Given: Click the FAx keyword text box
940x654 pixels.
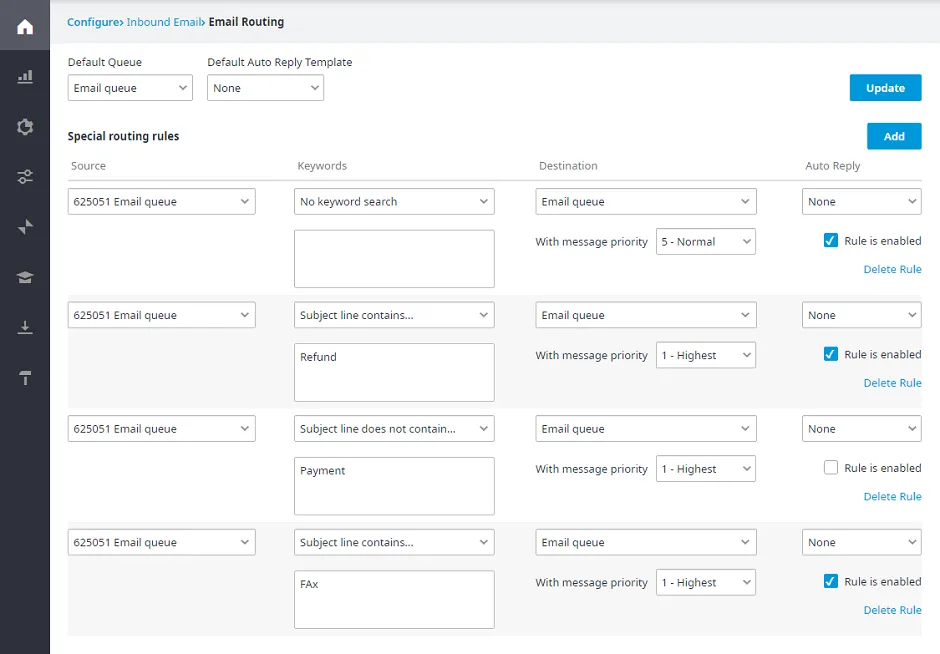Looking at the screenshot, I should point(394,599).
